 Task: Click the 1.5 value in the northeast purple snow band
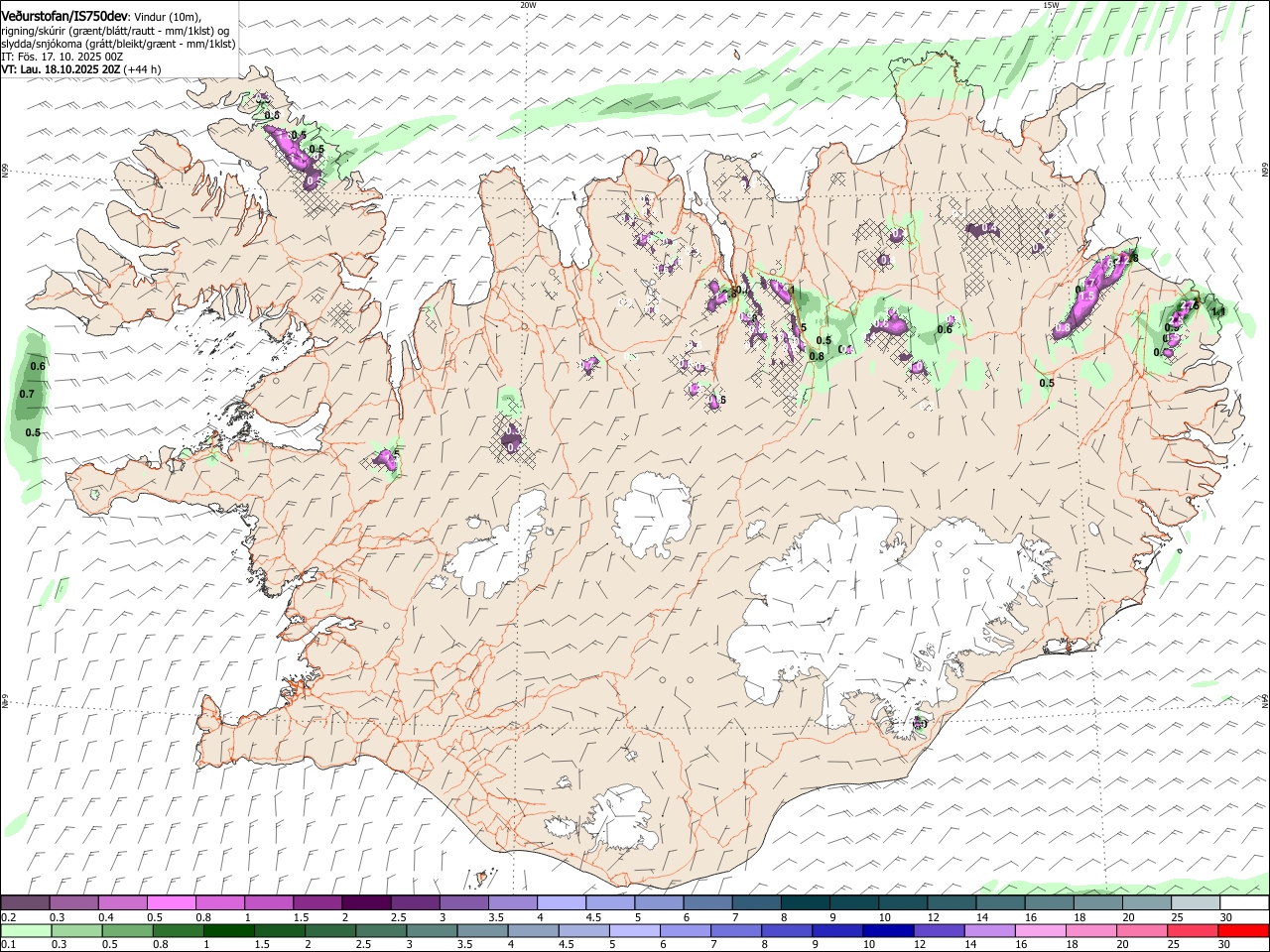coord(1086,297)
